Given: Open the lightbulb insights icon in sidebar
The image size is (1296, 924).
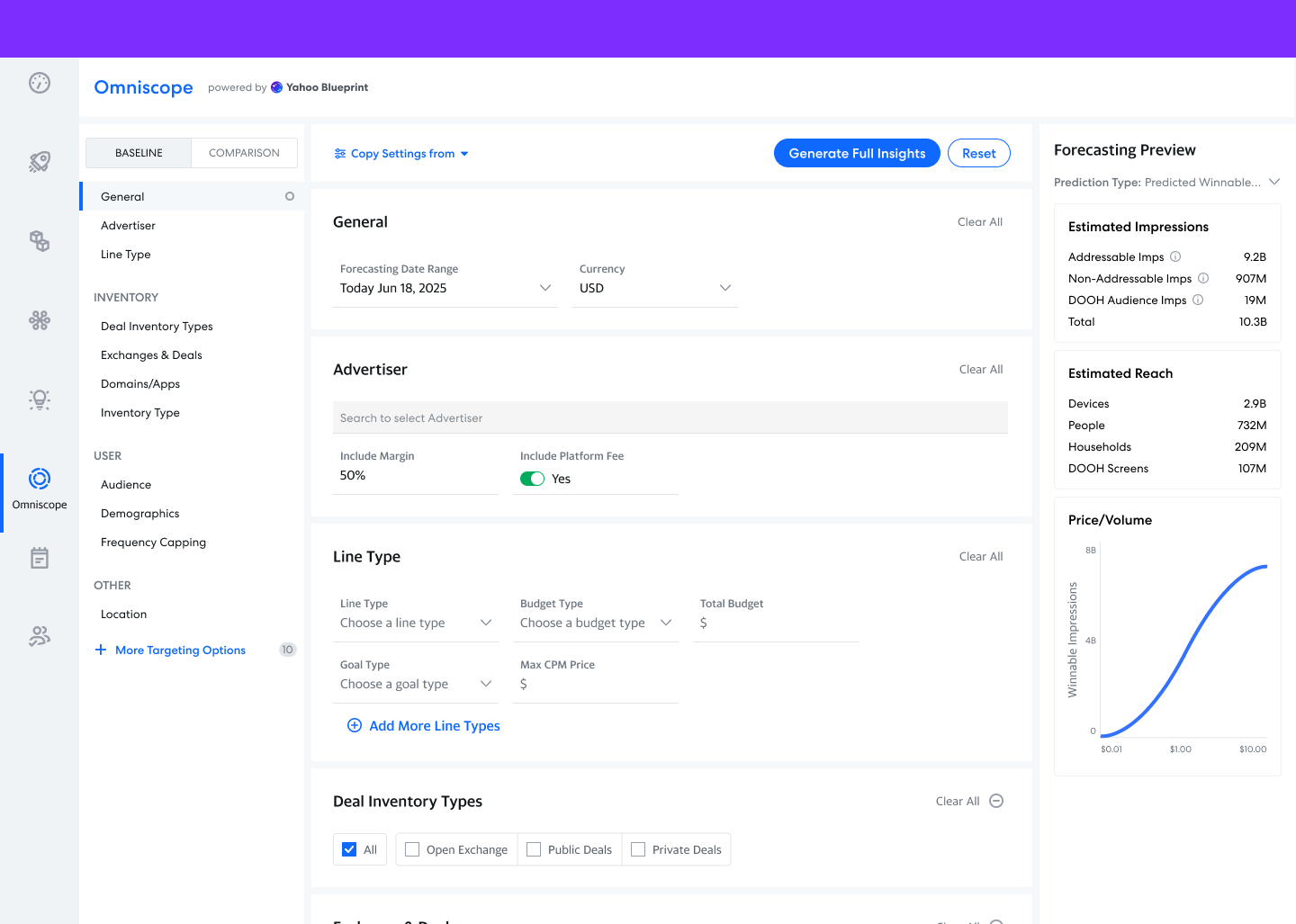Looking at the screenshot, I should 40,399.
